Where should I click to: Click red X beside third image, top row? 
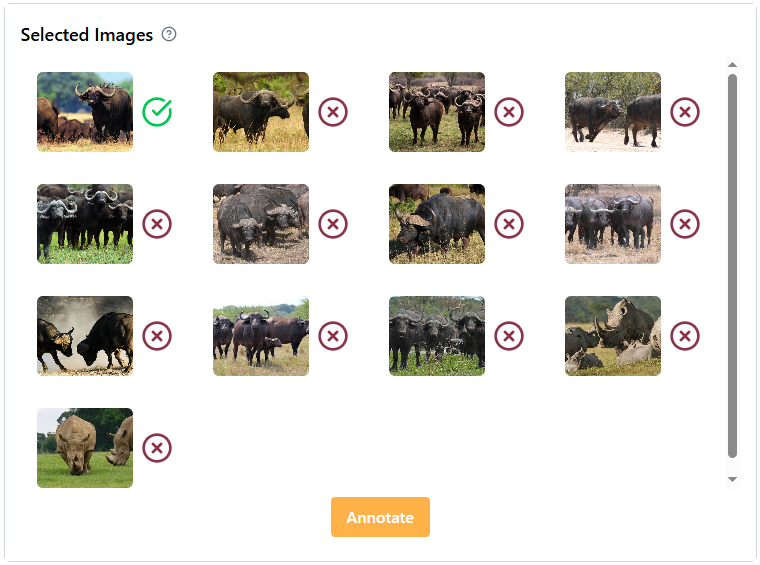(x=509, y=112)
